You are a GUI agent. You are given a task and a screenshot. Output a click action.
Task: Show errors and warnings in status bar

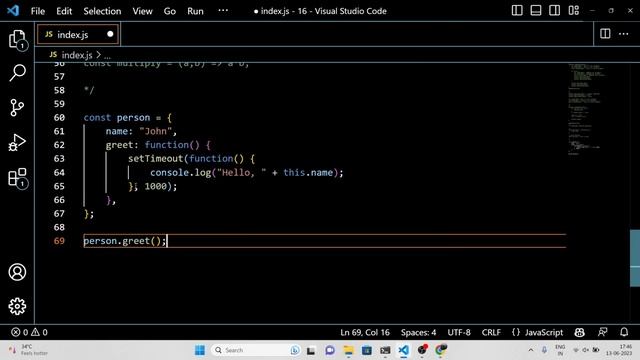pos(29,332)
